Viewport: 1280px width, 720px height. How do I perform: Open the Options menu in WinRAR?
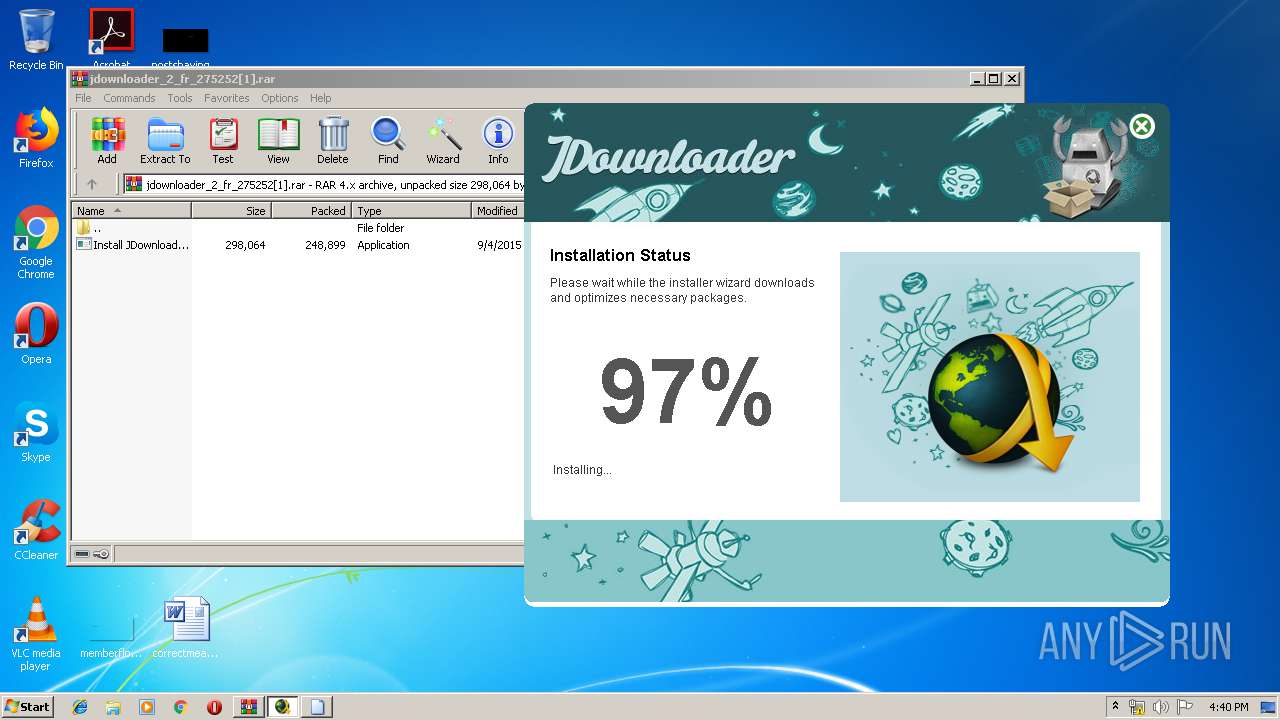tap(280, 98)
